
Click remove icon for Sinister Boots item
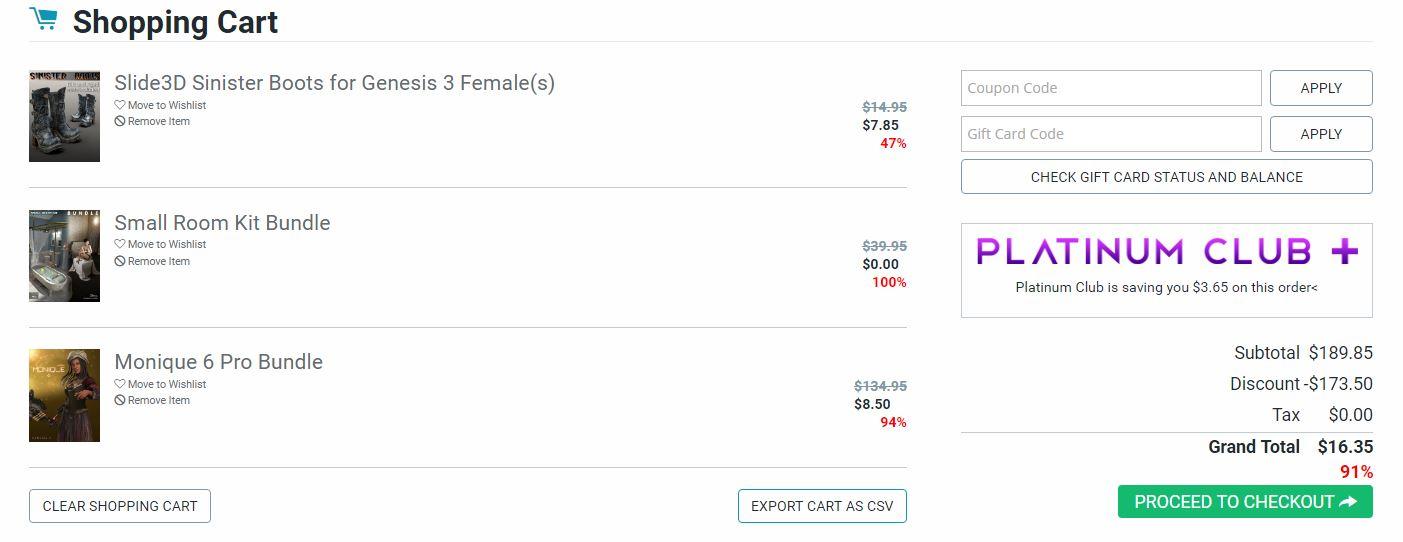click(120, 122)
